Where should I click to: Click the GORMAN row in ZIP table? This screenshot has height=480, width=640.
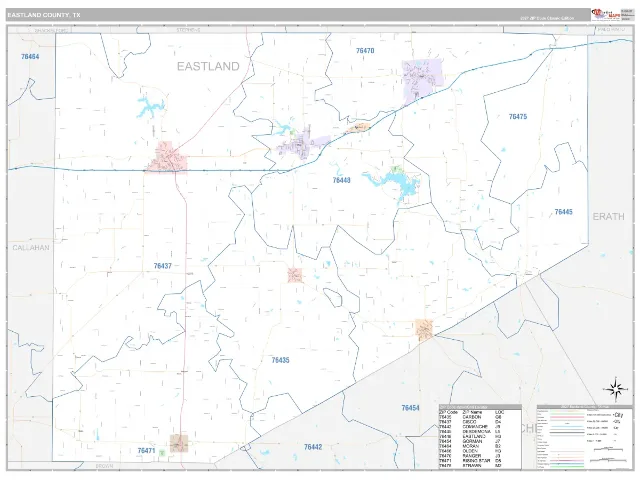pyautogui.click(x=470, y=441)
